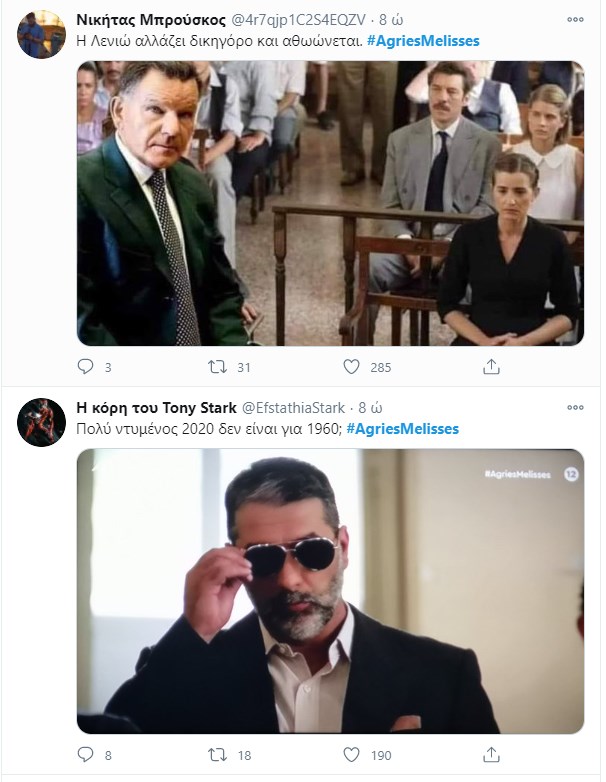Open the #AgriesMelisses hashtag in first tweet

pos(422,40)
